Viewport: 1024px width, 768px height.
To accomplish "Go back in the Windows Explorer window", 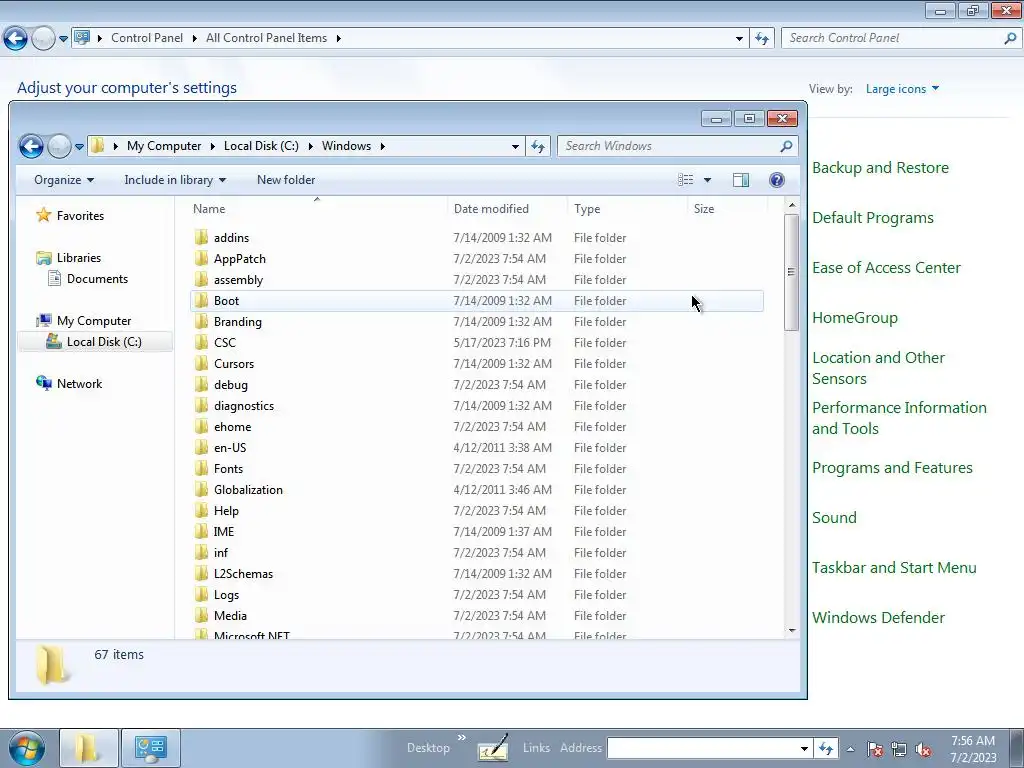I will pos(31,146).
